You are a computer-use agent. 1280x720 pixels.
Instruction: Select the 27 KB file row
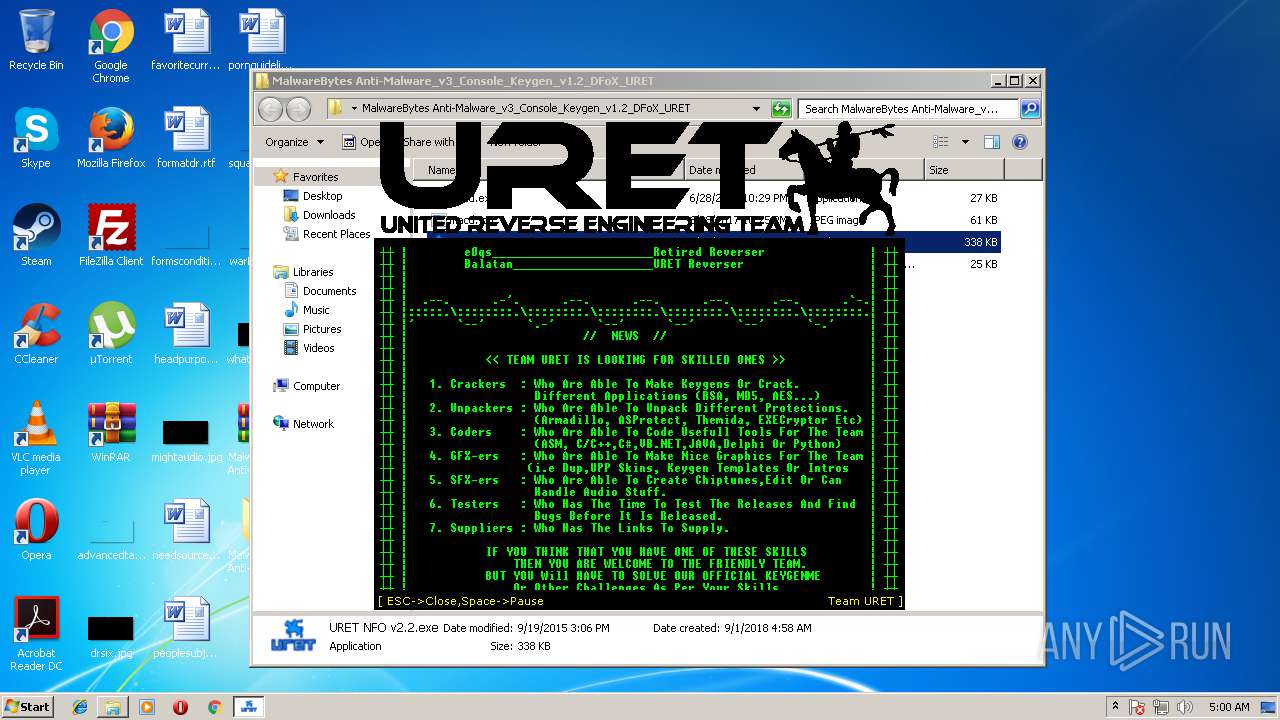(x=714, y=198)
